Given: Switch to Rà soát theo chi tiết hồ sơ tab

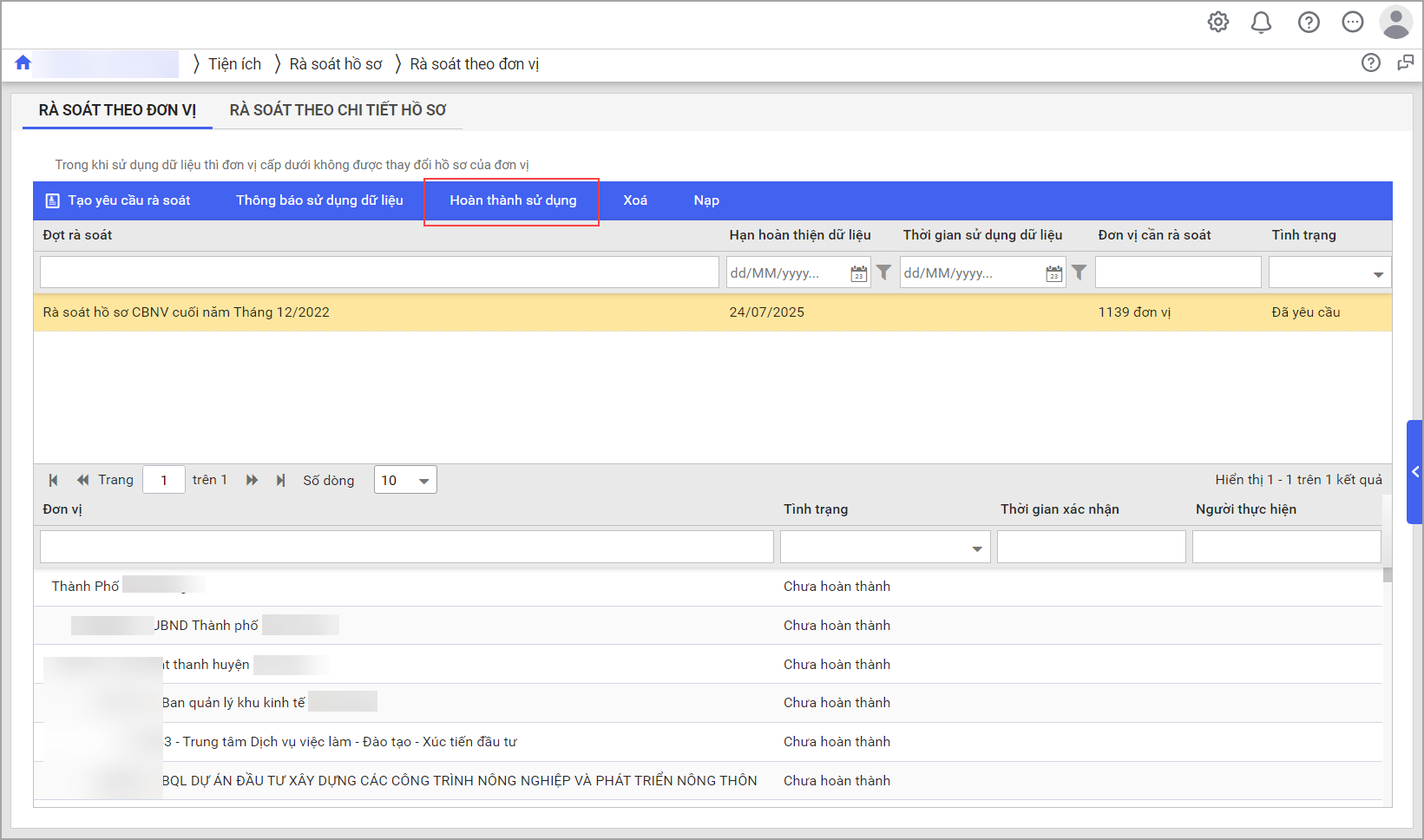Looking at the screenshot, I should tap(338, 110).
